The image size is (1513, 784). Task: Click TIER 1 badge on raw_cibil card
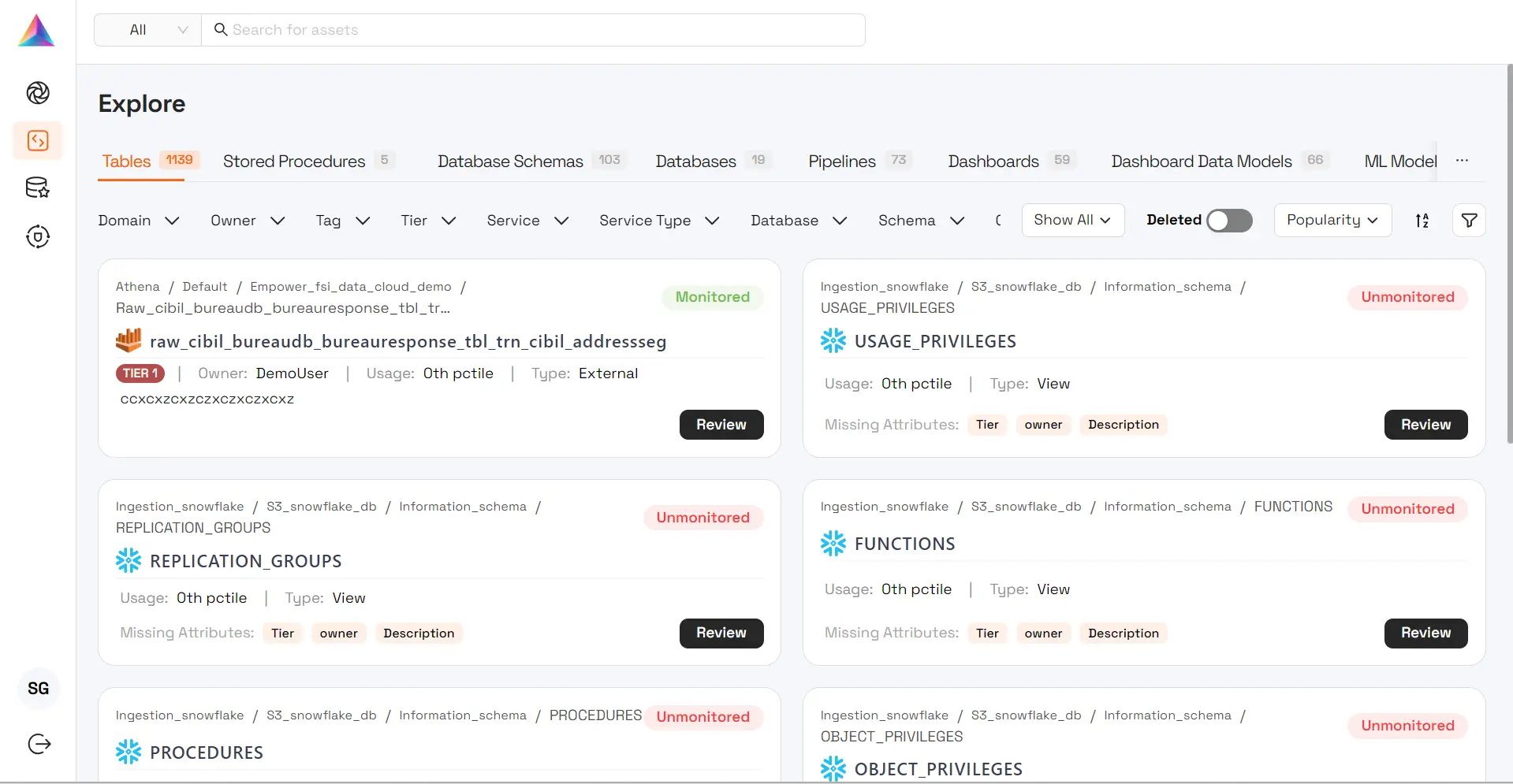tap(140, 373)
